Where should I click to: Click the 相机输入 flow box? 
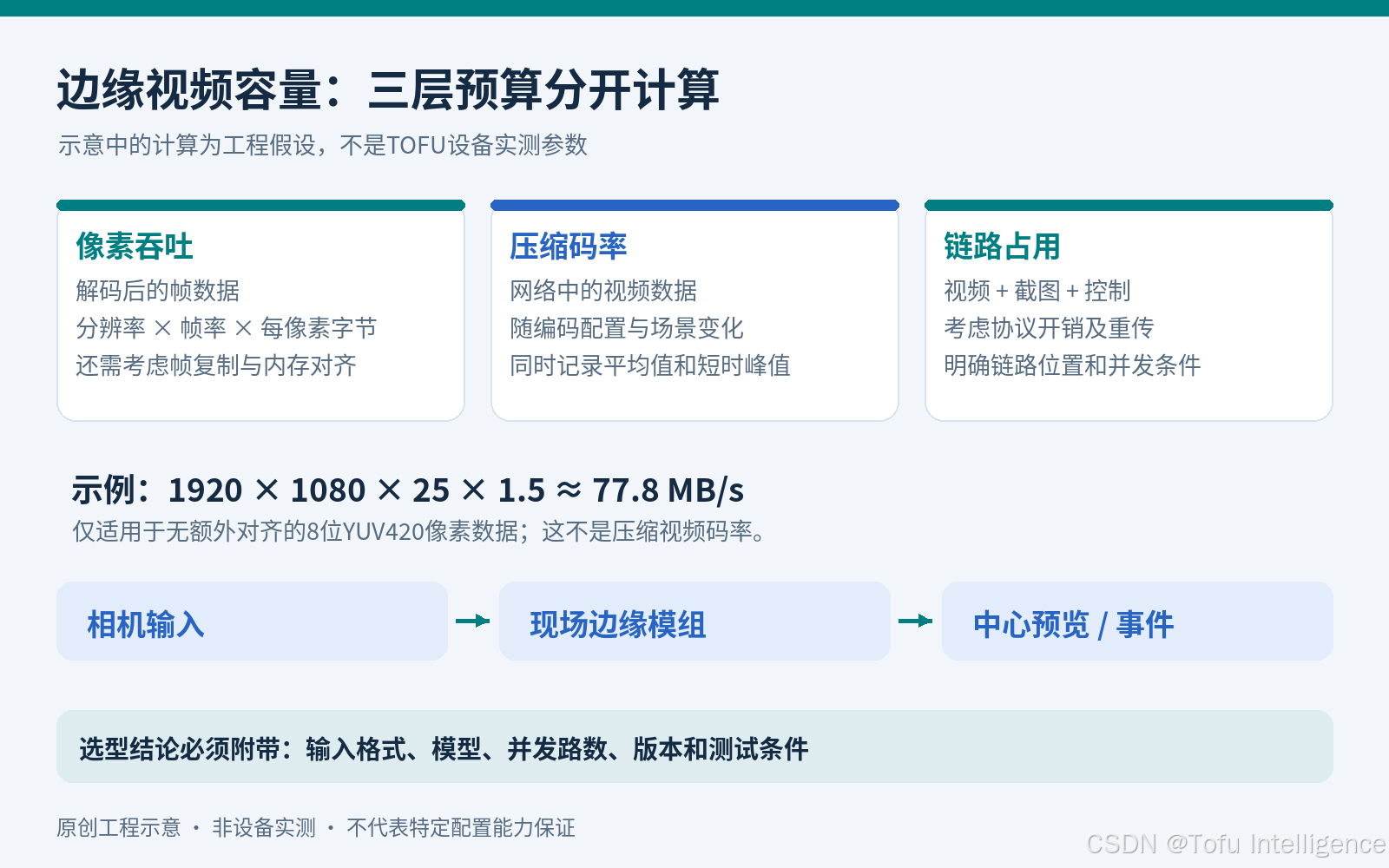pos(253,621)
